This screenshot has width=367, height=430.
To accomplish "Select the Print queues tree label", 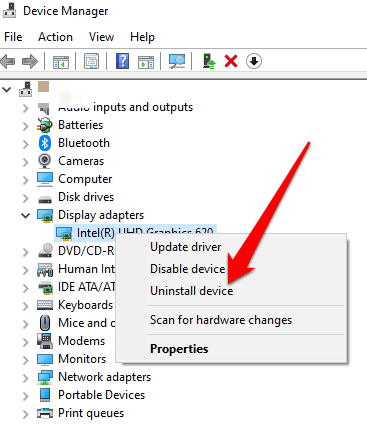I will pos(91,413).
